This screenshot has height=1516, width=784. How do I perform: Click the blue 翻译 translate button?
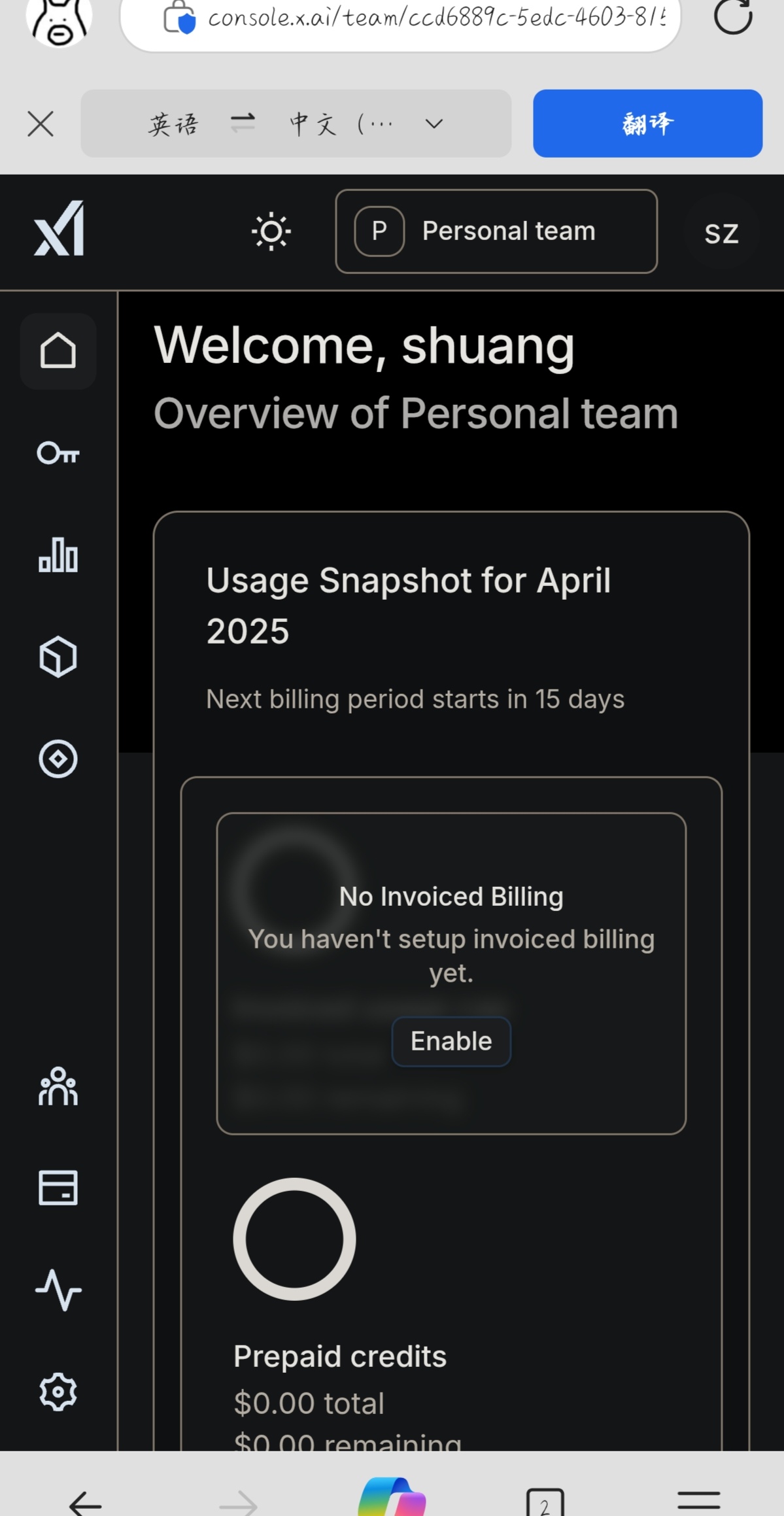(647, 124)
